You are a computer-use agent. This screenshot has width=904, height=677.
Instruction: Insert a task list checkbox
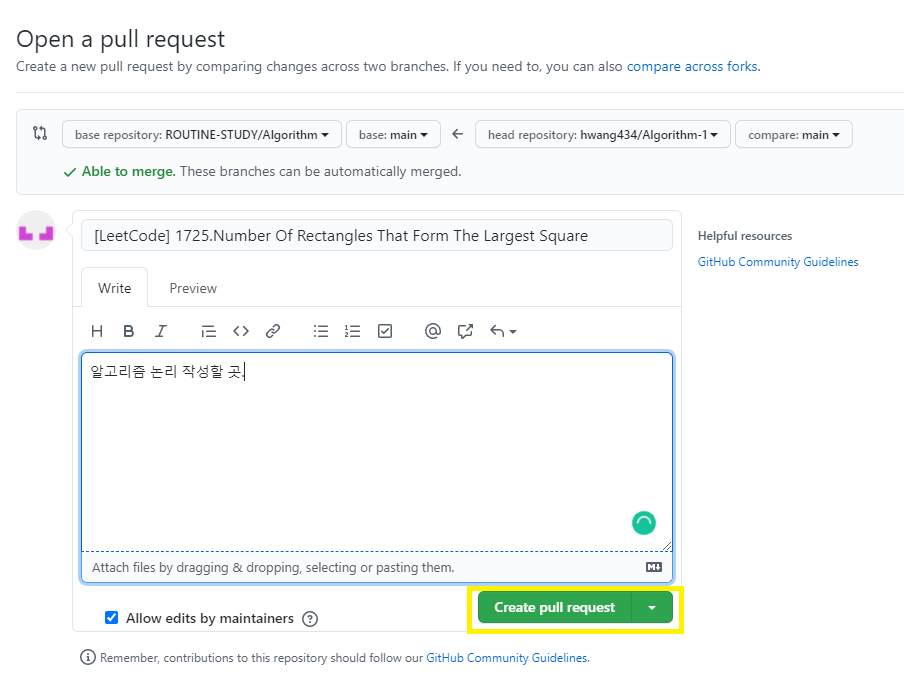[385, 331]
